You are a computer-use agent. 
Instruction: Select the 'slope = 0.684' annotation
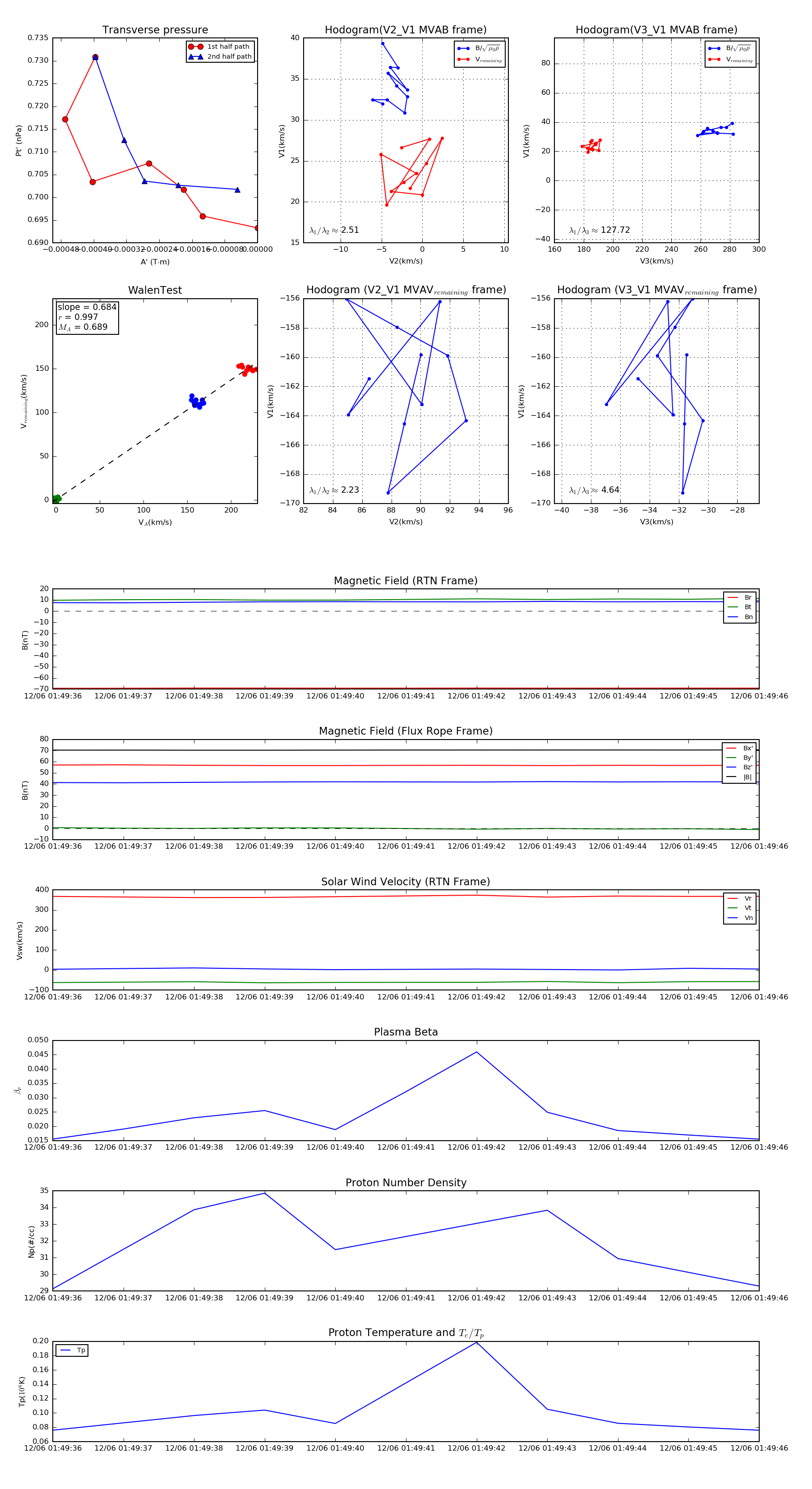pyautogui.click(x=87, y=307)
